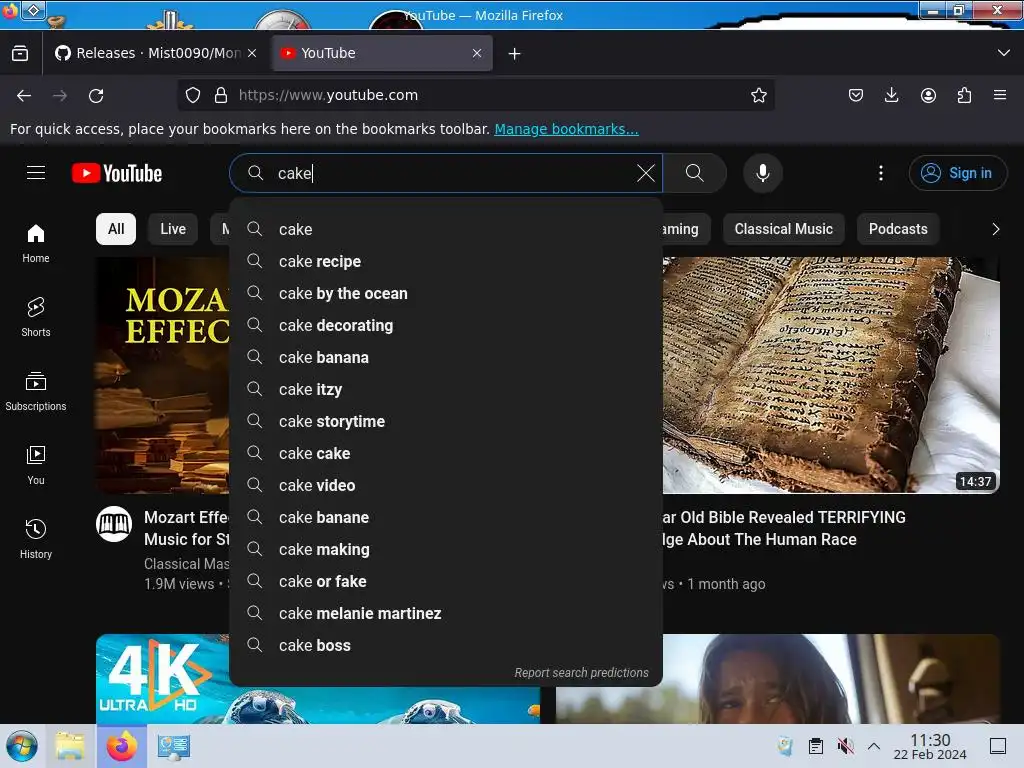1024x768 pixels.
Task: Expand hidden system tray icons
Action: click(874, 746)
